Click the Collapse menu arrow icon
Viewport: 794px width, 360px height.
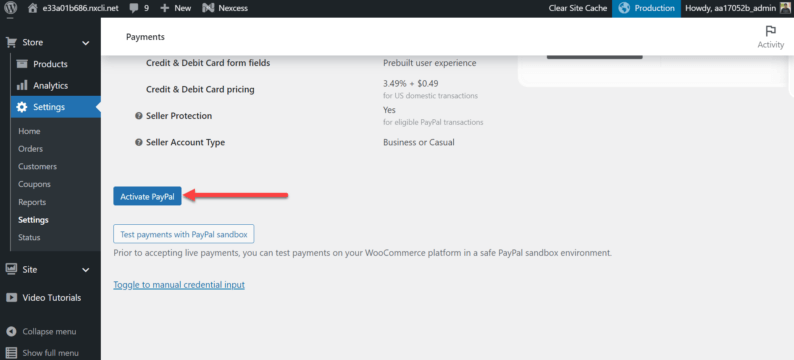coord(11,332)
